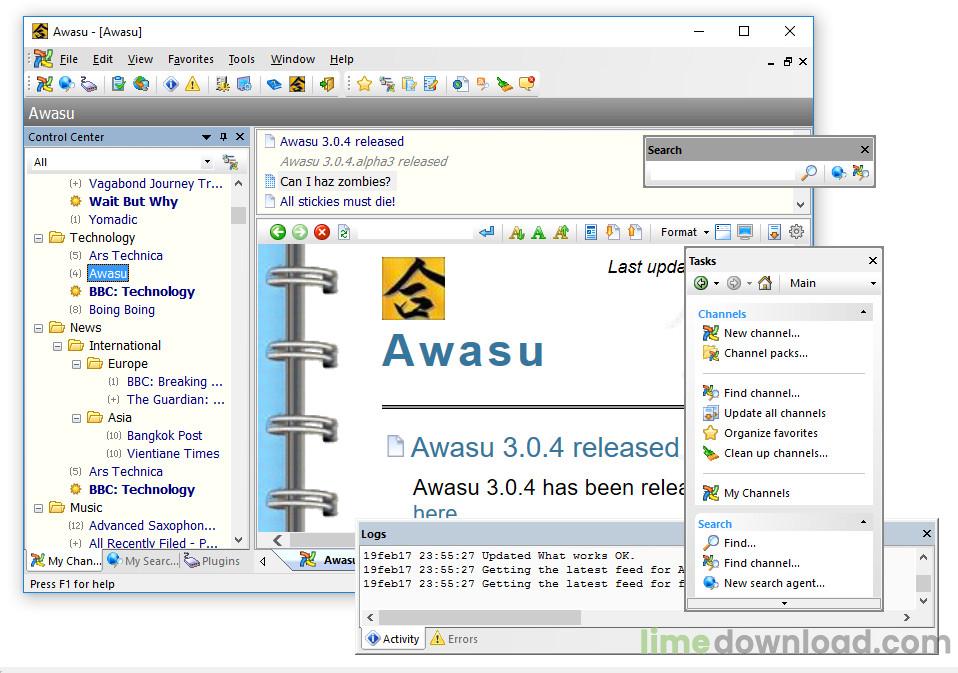Click the exit door icon in main toolbar
Screen dimensions: 958x673
click(327, 84)
